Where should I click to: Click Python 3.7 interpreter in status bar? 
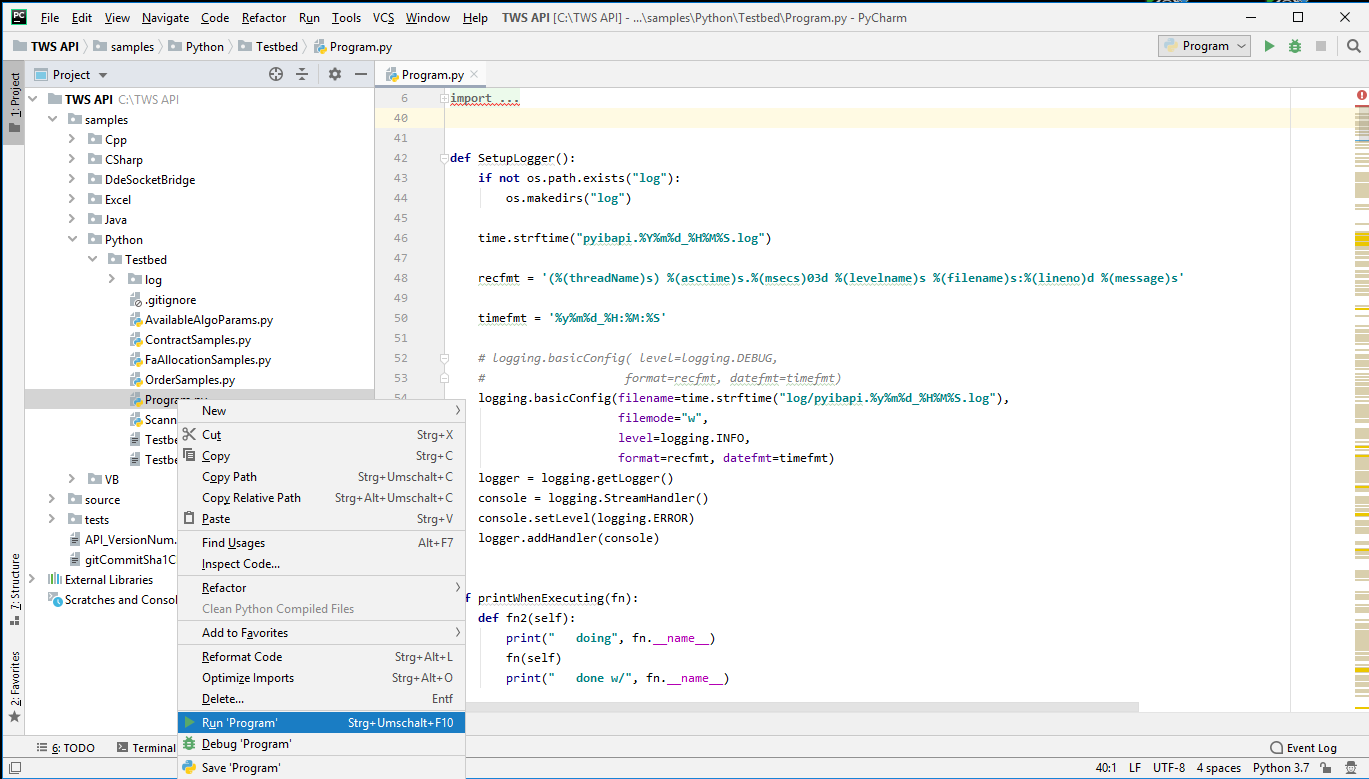click(1281, 768)
